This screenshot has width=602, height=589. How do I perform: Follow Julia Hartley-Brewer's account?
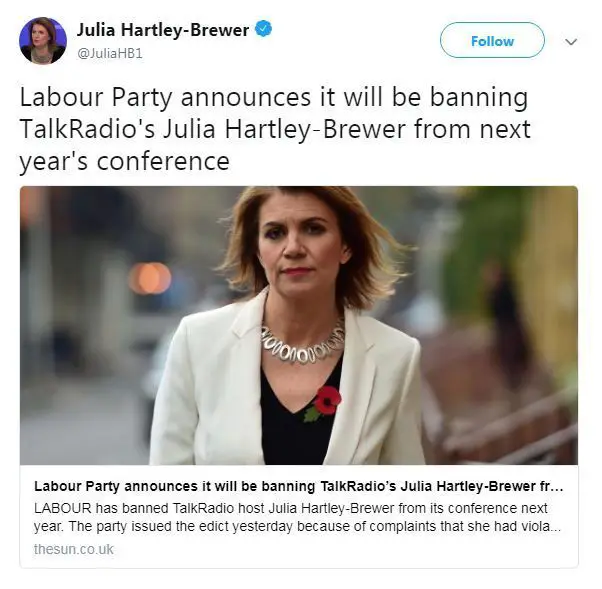click(x=492, y=40)
